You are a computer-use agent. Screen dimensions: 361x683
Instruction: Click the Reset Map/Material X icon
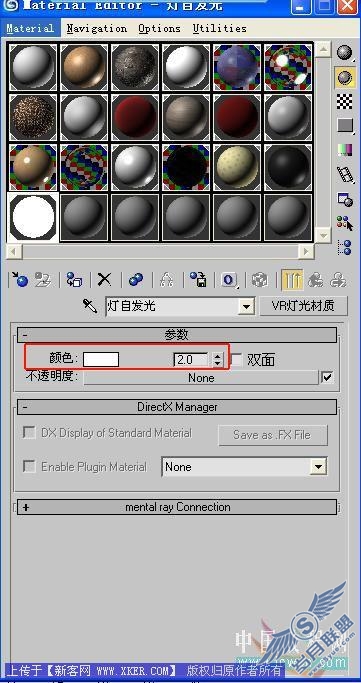104,279
